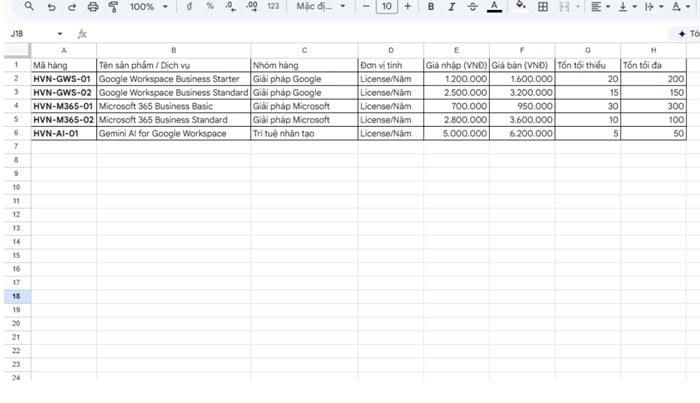Click cell with value 2.800.000

[x=456, y=120]
